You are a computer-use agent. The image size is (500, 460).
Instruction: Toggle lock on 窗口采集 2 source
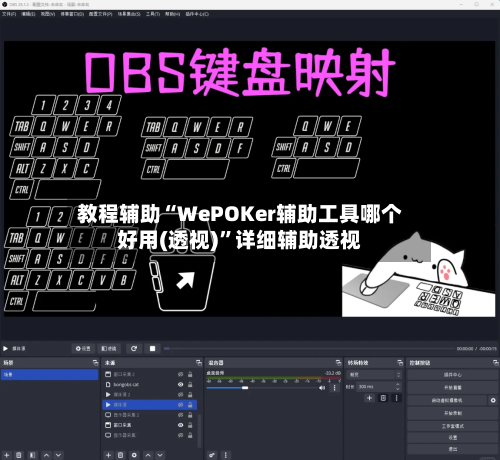coord(190,374)
